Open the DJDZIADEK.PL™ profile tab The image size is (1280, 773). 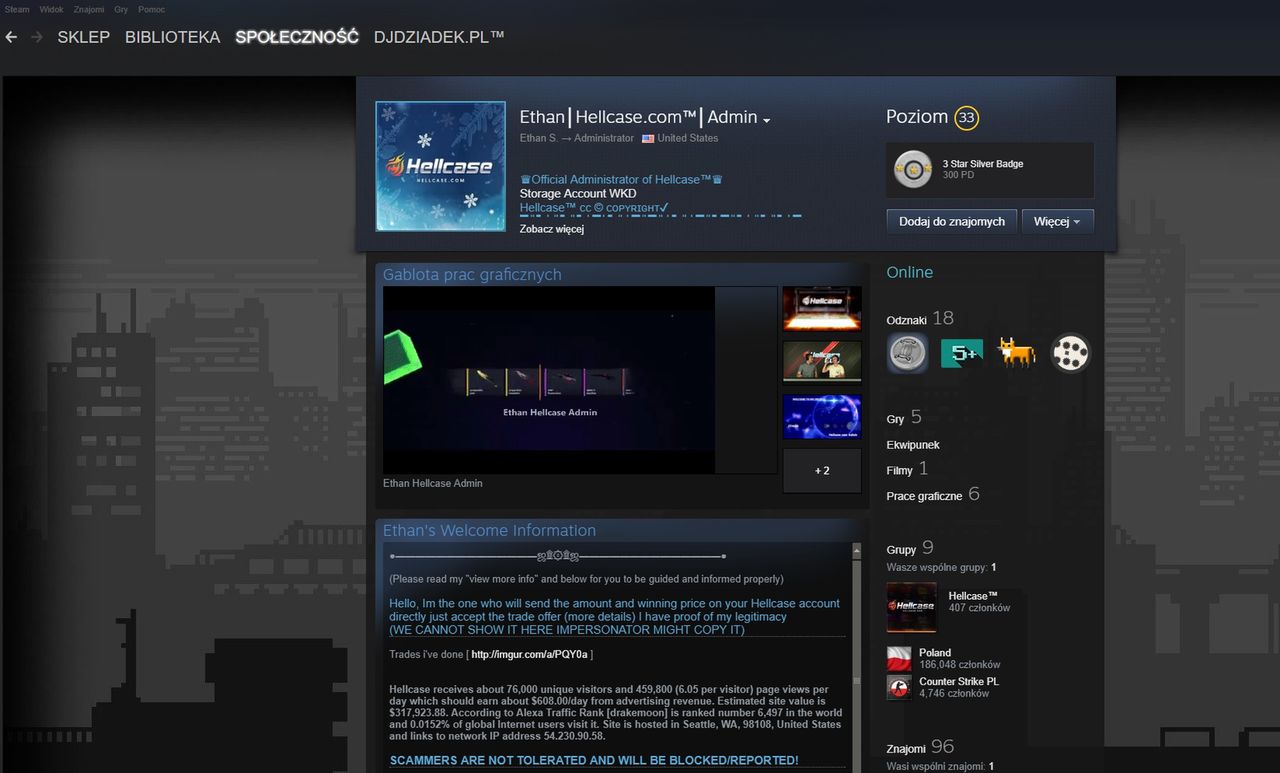(439, 37)
